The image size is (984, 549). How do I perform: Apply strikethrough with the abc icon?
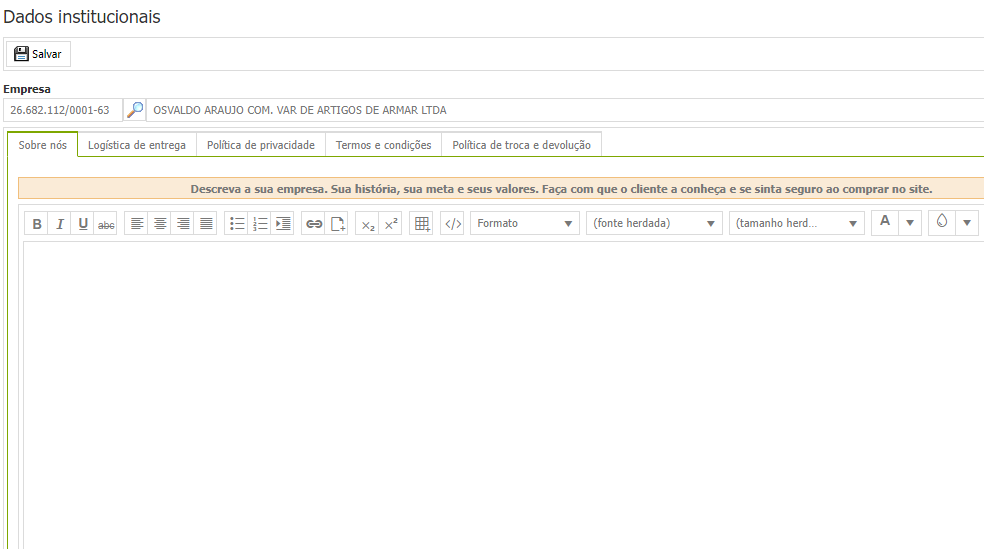click(106, 224)
